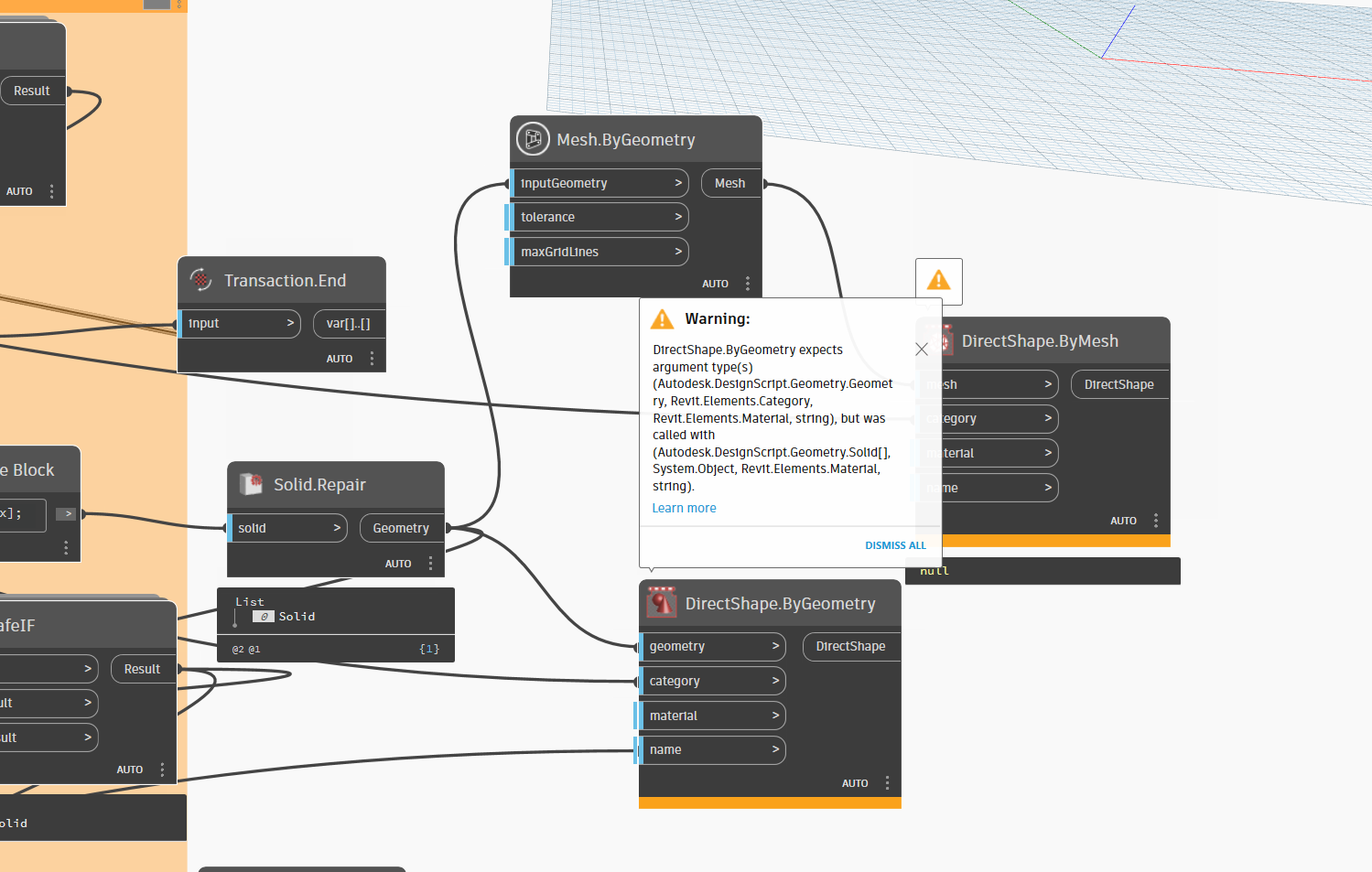
Task: Expand the DirectShape.ByGeometry name port chevron
Action: point(775,749)
